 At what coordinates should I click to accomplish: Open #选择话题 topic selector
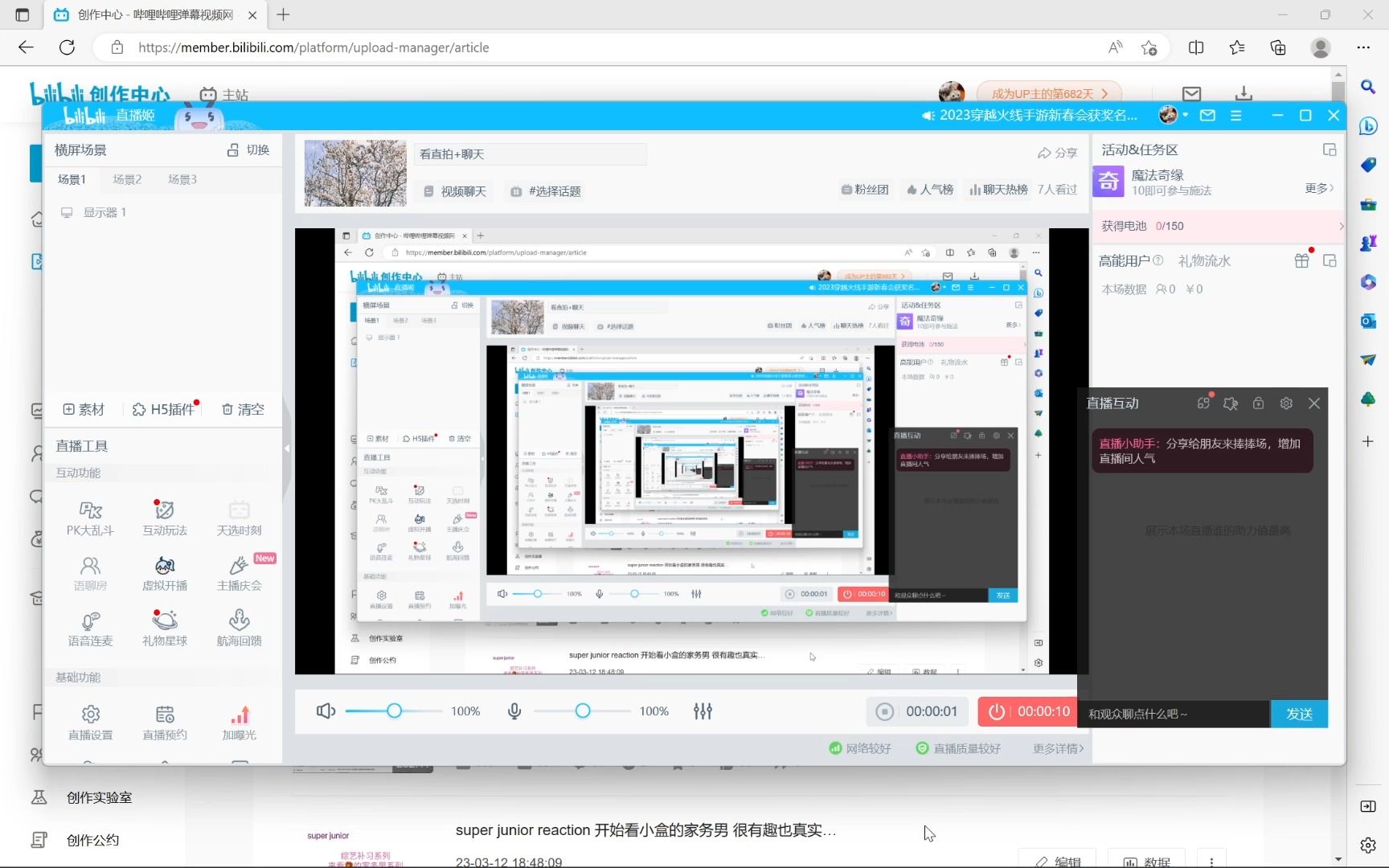[x=546, y=191]
